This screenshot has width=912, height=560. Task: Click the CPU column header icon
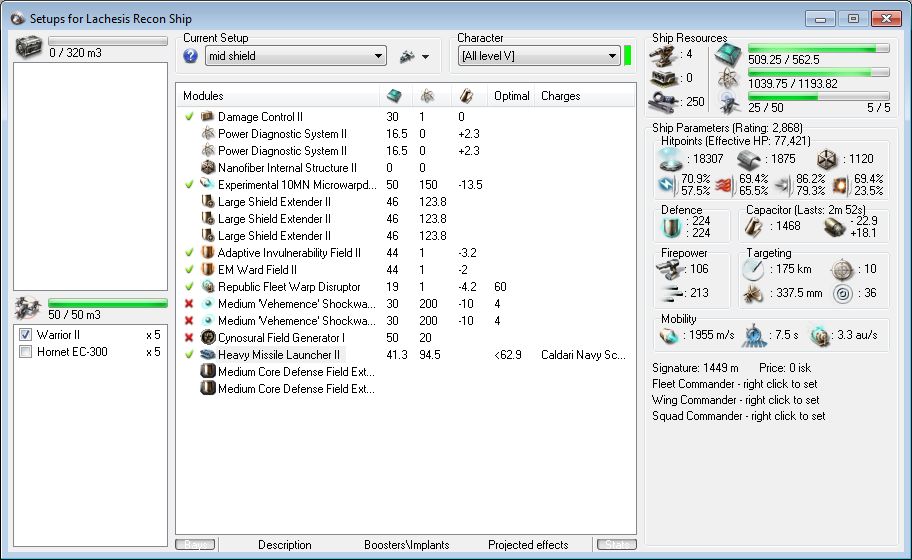point(394,95)
